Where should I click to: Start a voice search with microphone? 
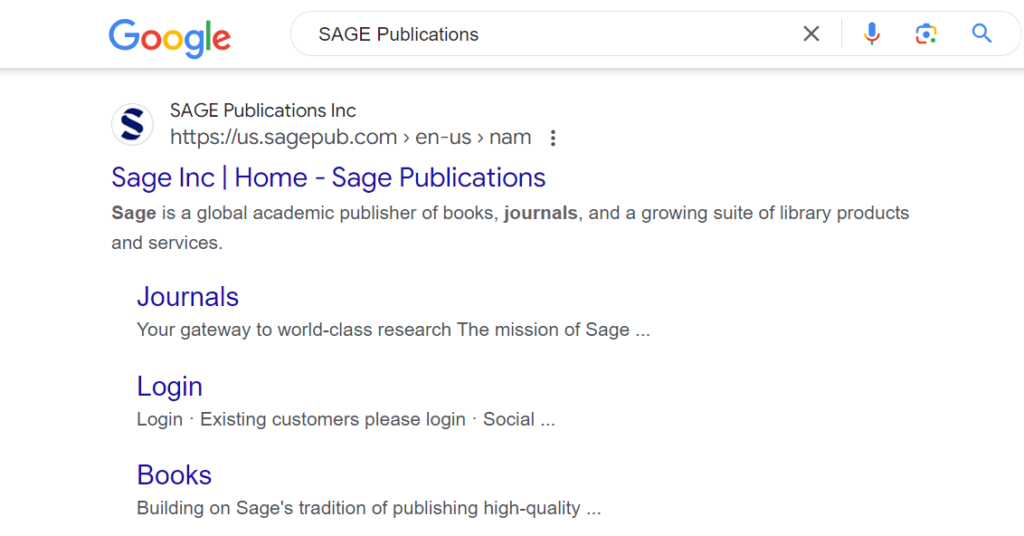click(x=871, y=34)
